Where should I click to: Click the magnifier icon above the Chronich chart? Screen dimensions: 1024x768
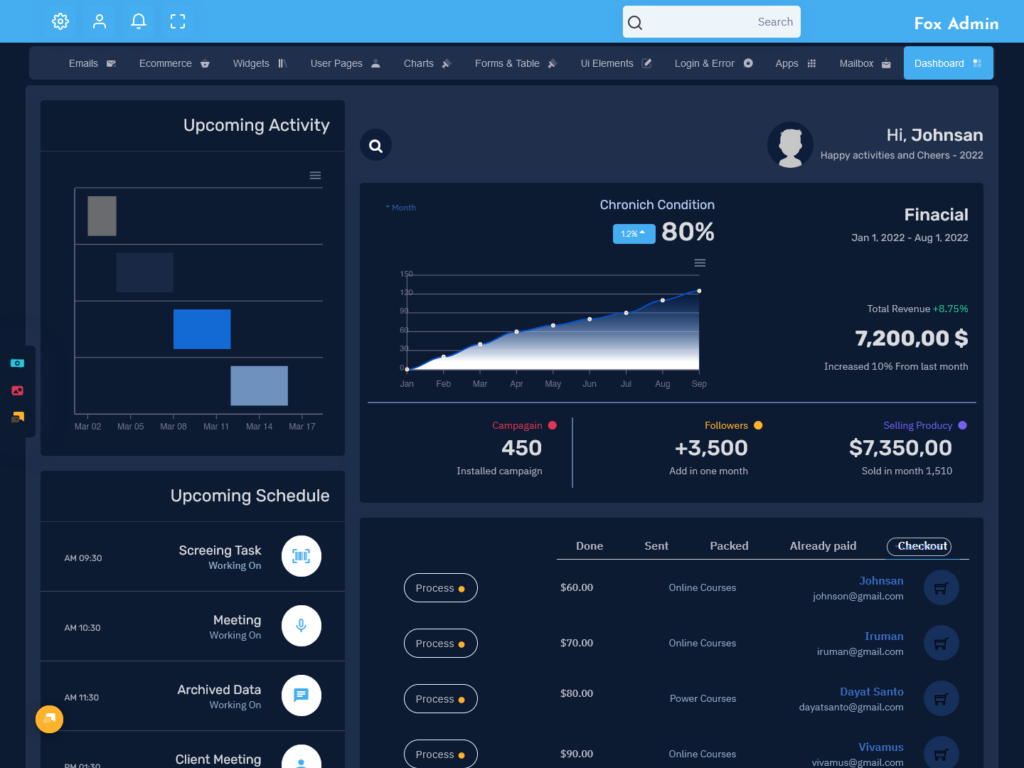coord(375,144)
